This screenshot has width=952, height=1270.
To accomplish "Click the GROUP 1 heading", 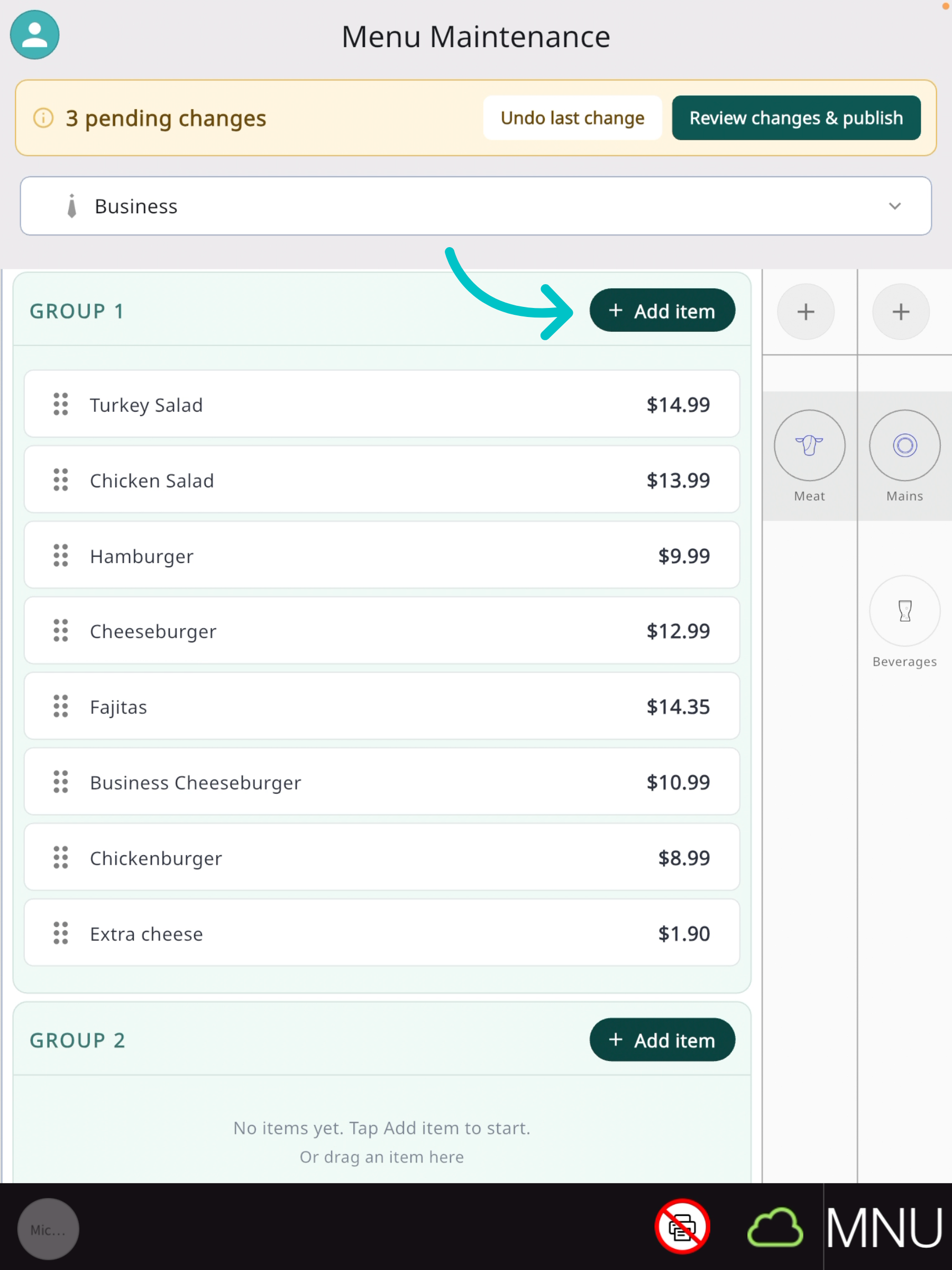I will click(77, 311).
